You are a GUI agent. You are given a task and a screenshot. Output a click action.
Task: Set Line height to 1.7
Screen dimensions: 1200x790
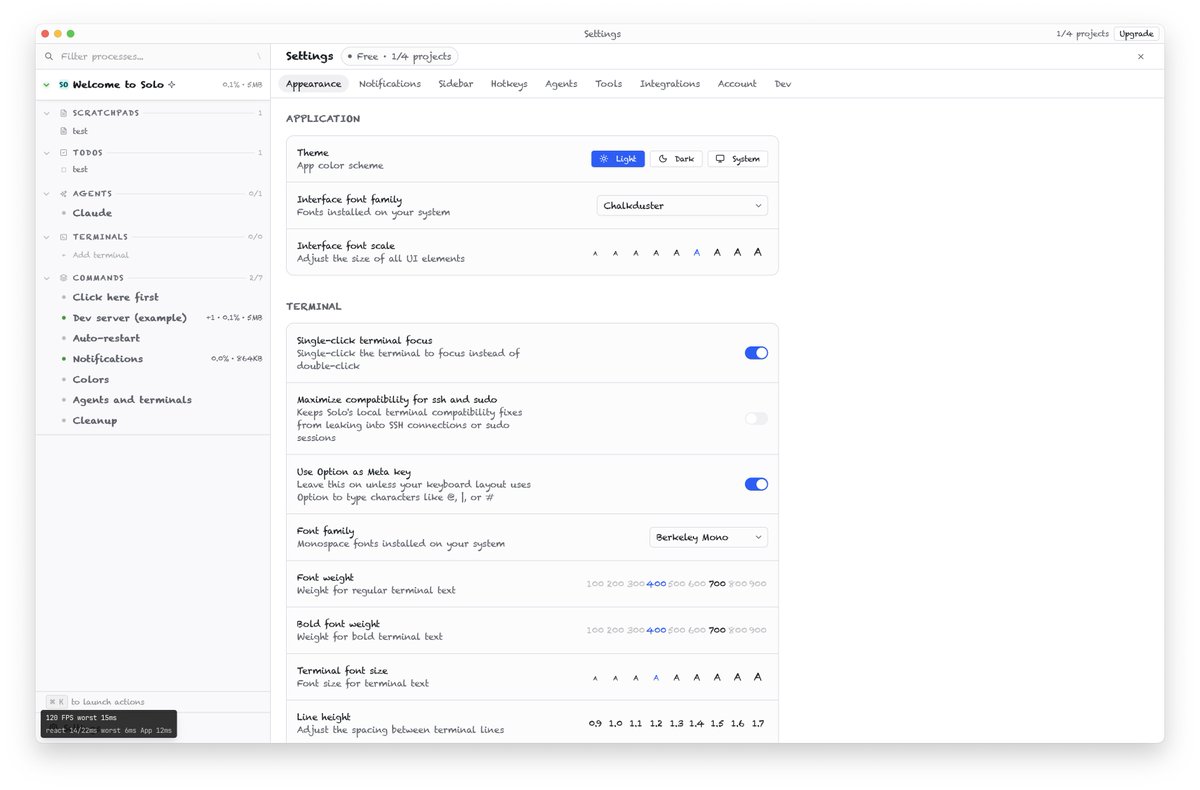coord(758,723)
